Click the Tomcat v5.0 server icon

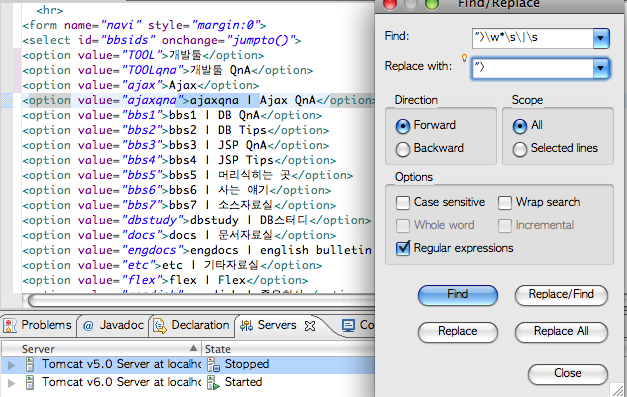[30, 364]
